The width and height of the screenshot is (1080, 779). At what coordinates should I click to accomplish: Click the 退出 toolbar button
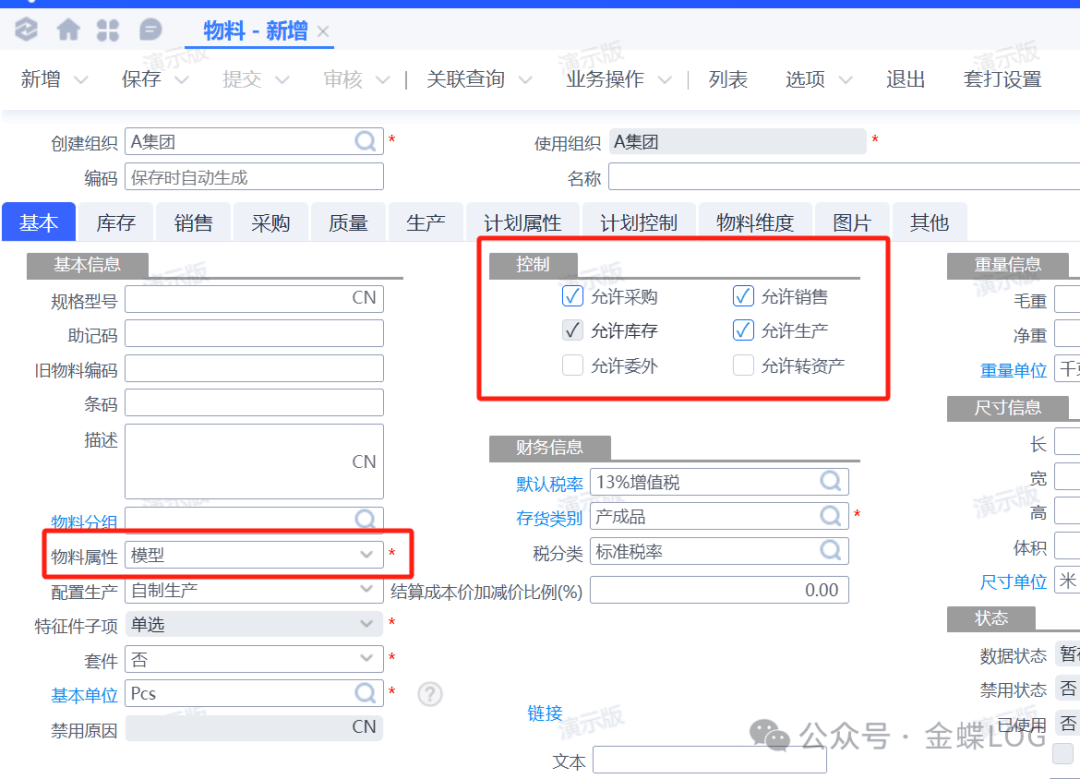(905, 80)
